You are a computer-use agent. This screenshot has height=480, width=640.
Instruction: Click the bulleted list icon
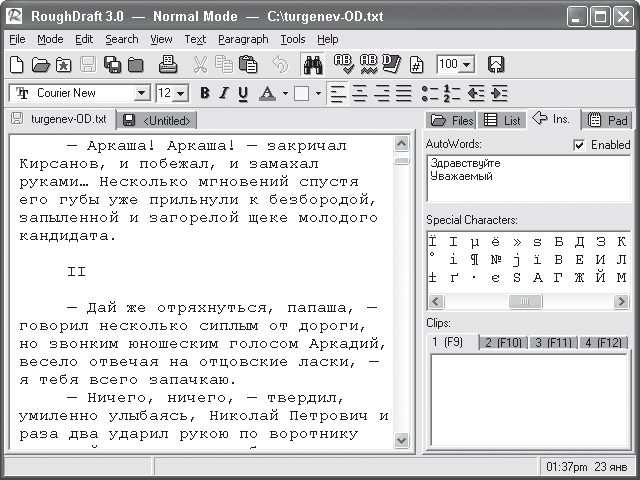[x=430, y=93]
